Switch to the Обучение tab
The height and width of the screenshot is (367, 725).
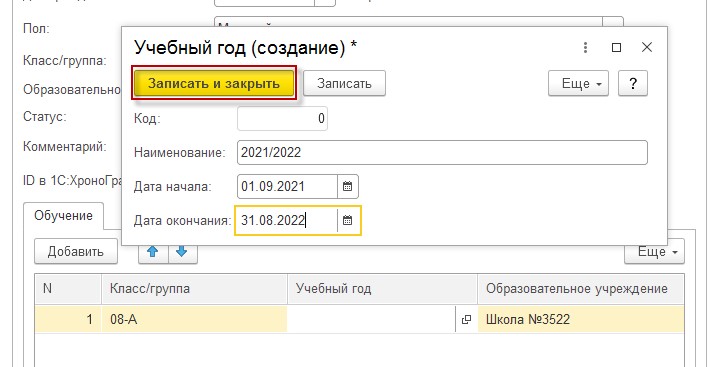(x=63, y=216)
